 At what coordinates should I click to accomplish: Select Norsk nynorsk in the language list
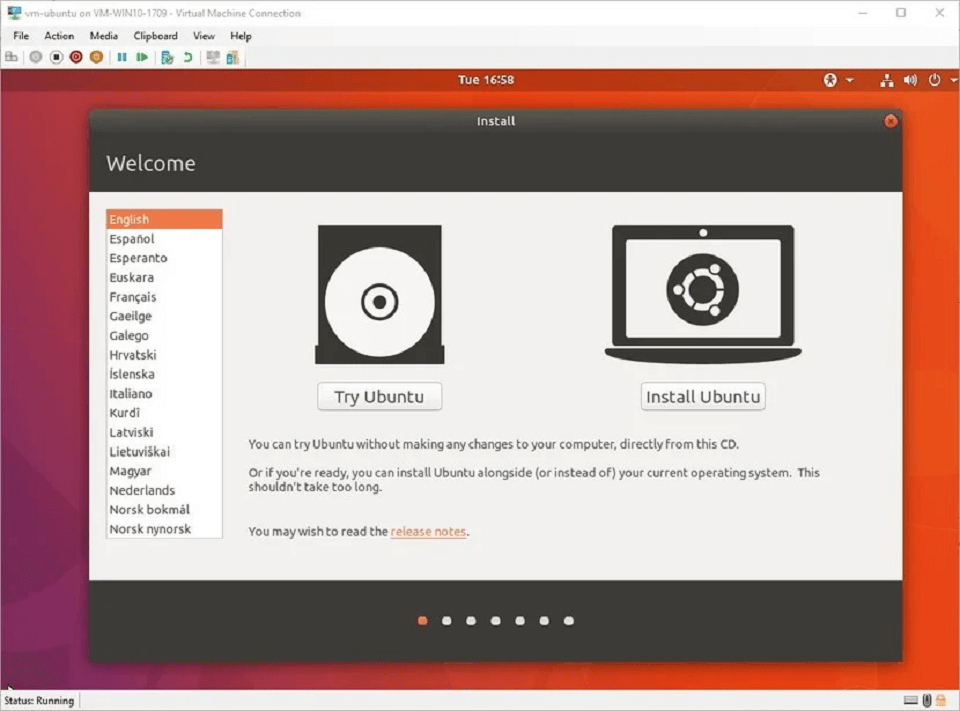pyautogui.click(x=164, y=529)
